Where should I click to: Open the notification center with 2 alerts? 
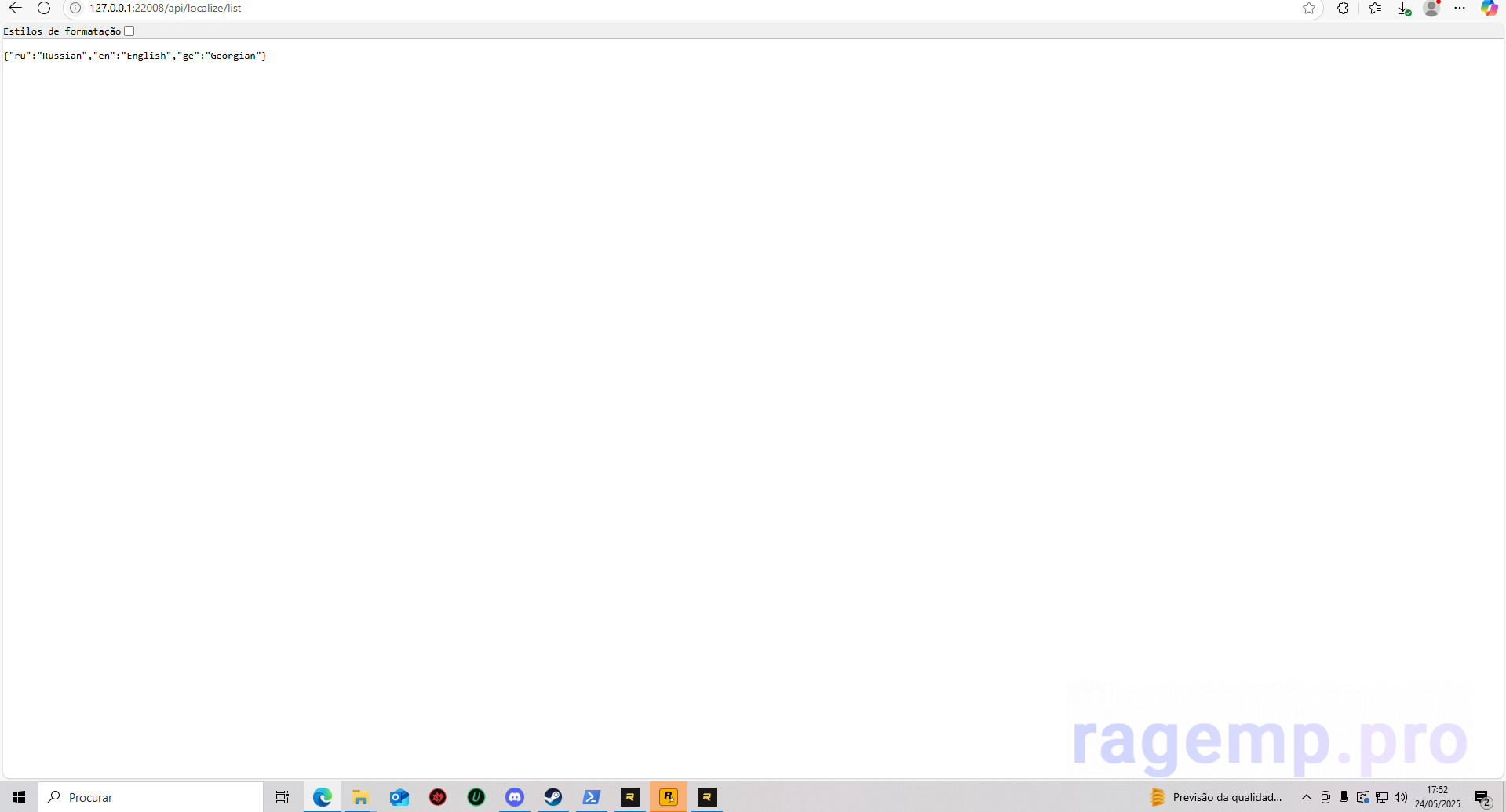click(1482, 798)
